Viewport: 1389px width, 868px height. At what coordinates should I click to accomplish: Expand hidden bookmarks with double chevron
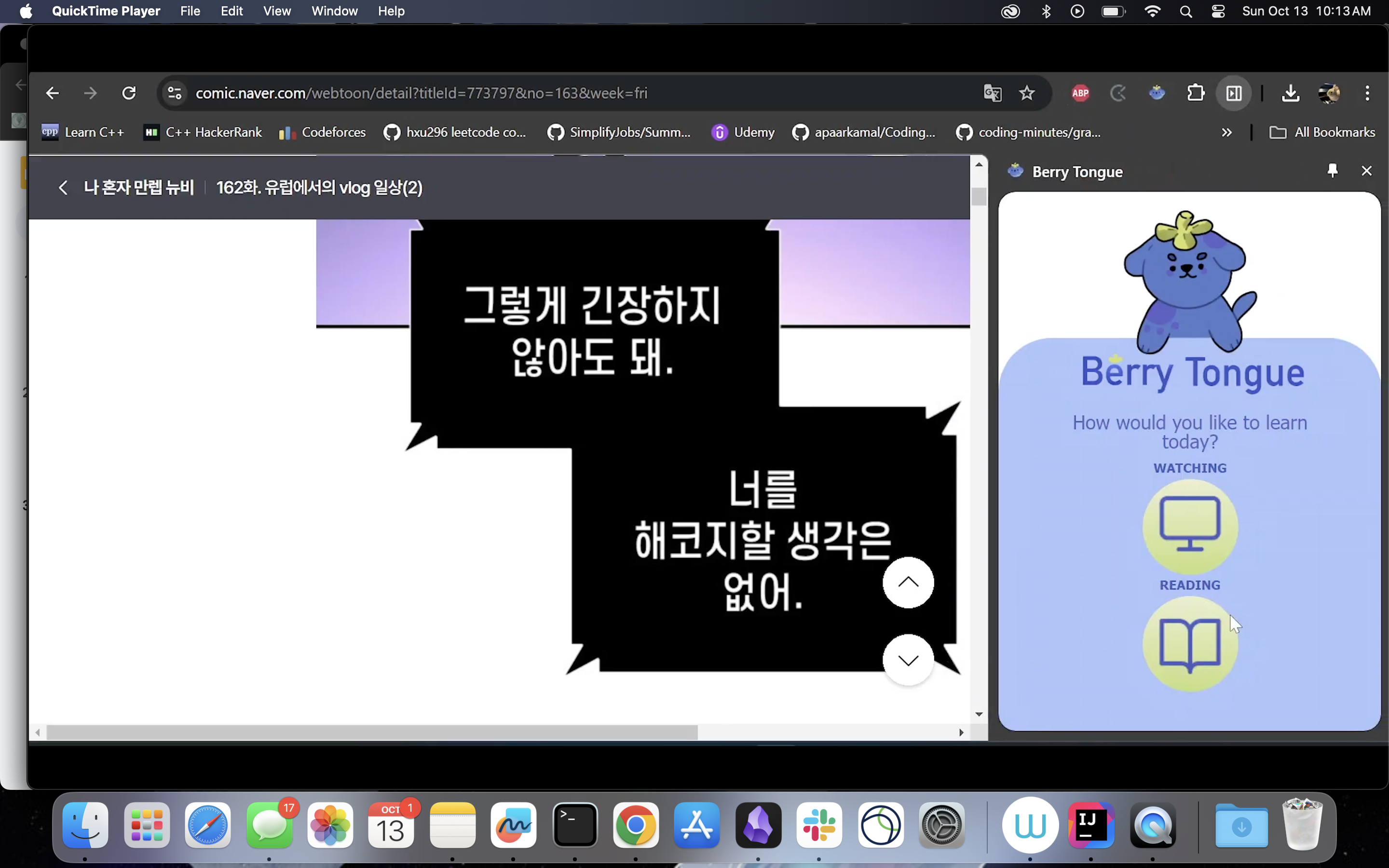tap(1226, 133)
